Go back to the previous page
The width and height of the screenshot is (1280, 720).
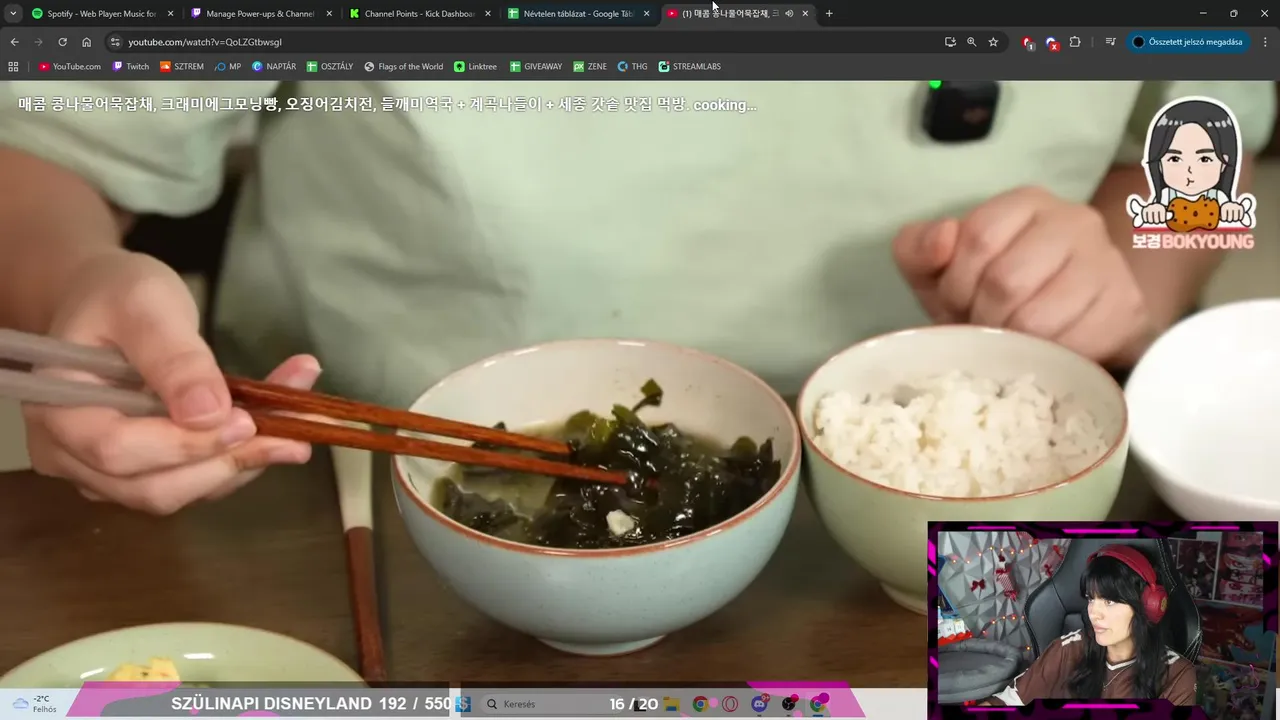(x=14, y=42)
